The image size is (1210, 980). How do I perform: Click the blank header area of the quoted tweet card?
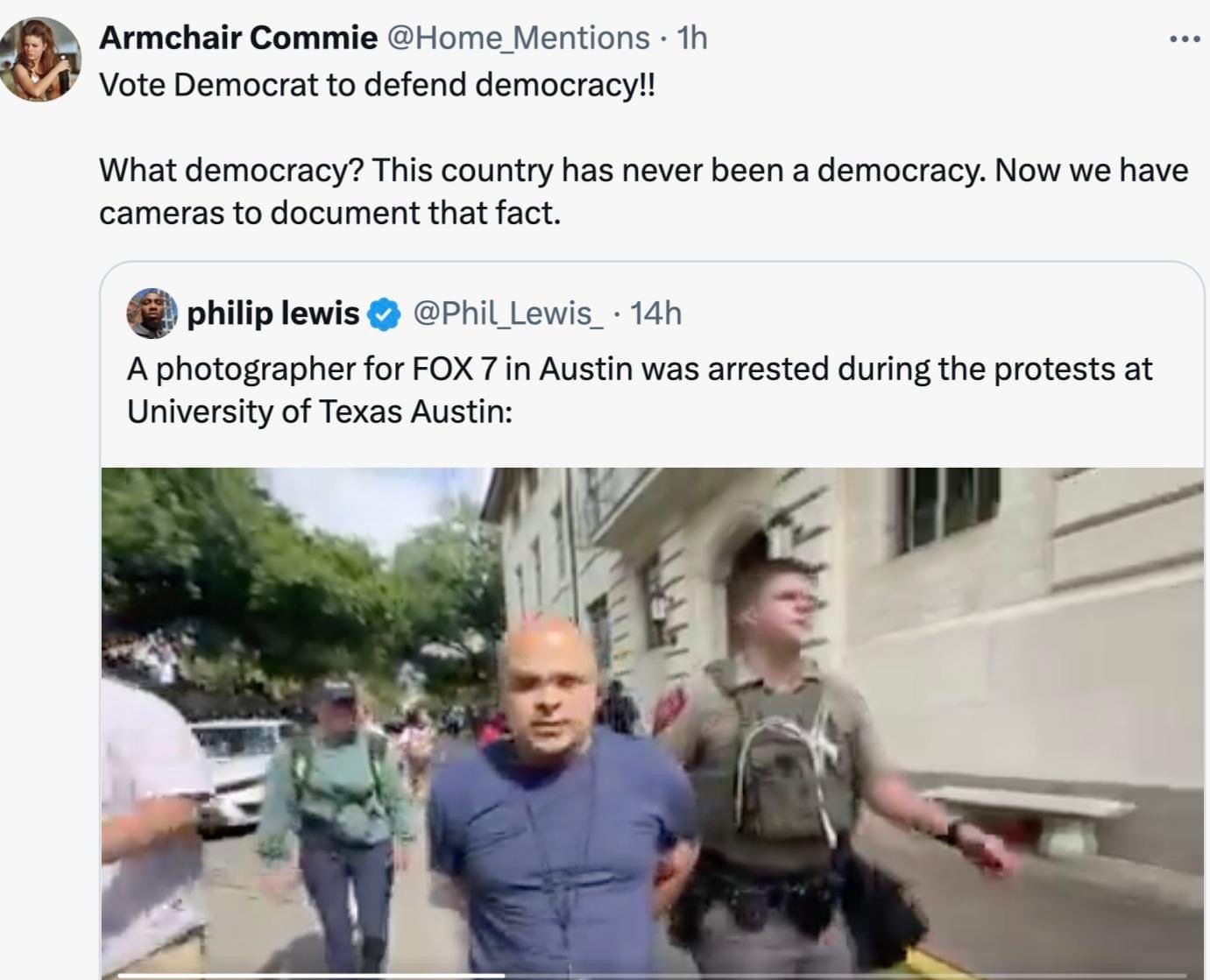click(938, 313)
